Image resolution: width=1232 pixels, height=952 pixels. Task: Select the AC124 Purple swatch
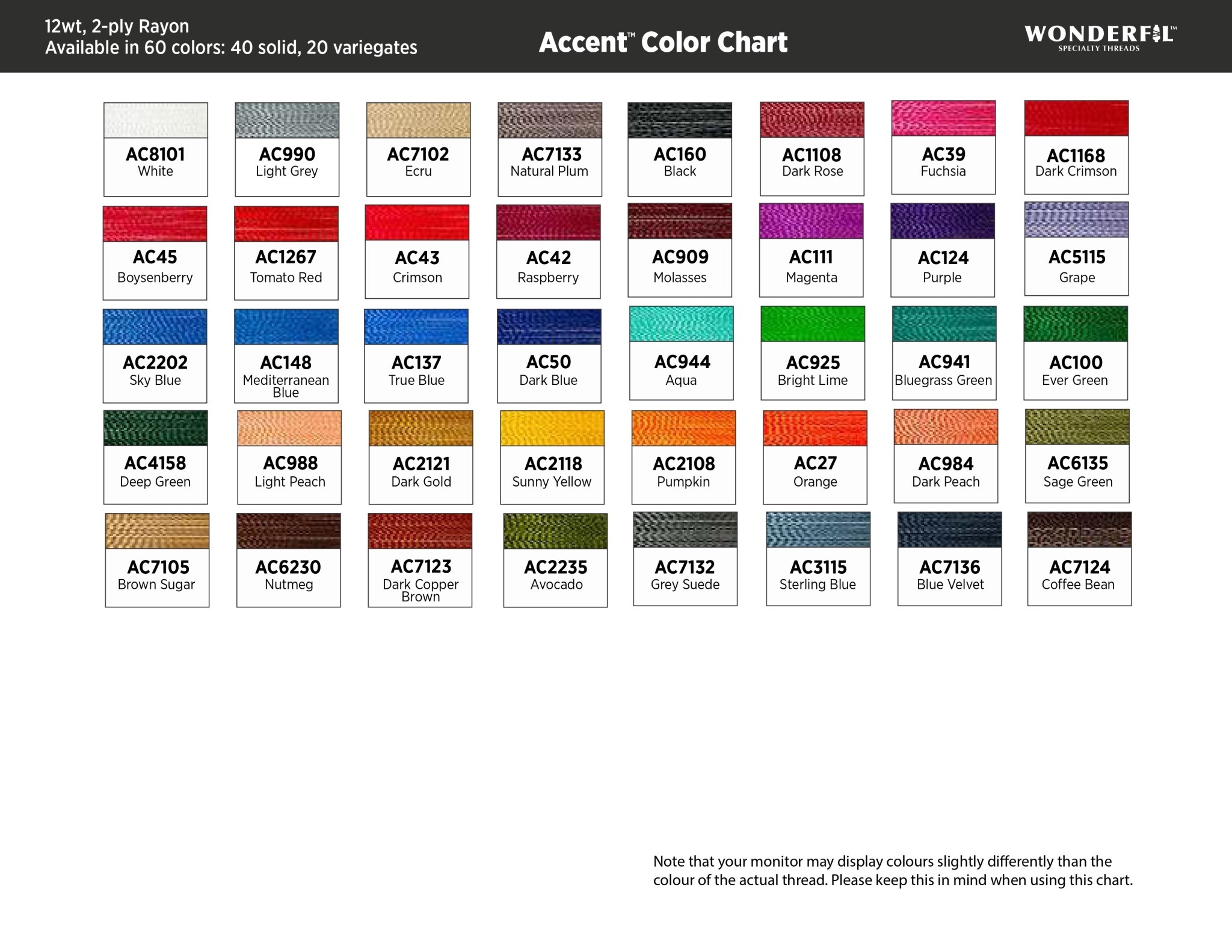tap(943, 250)
